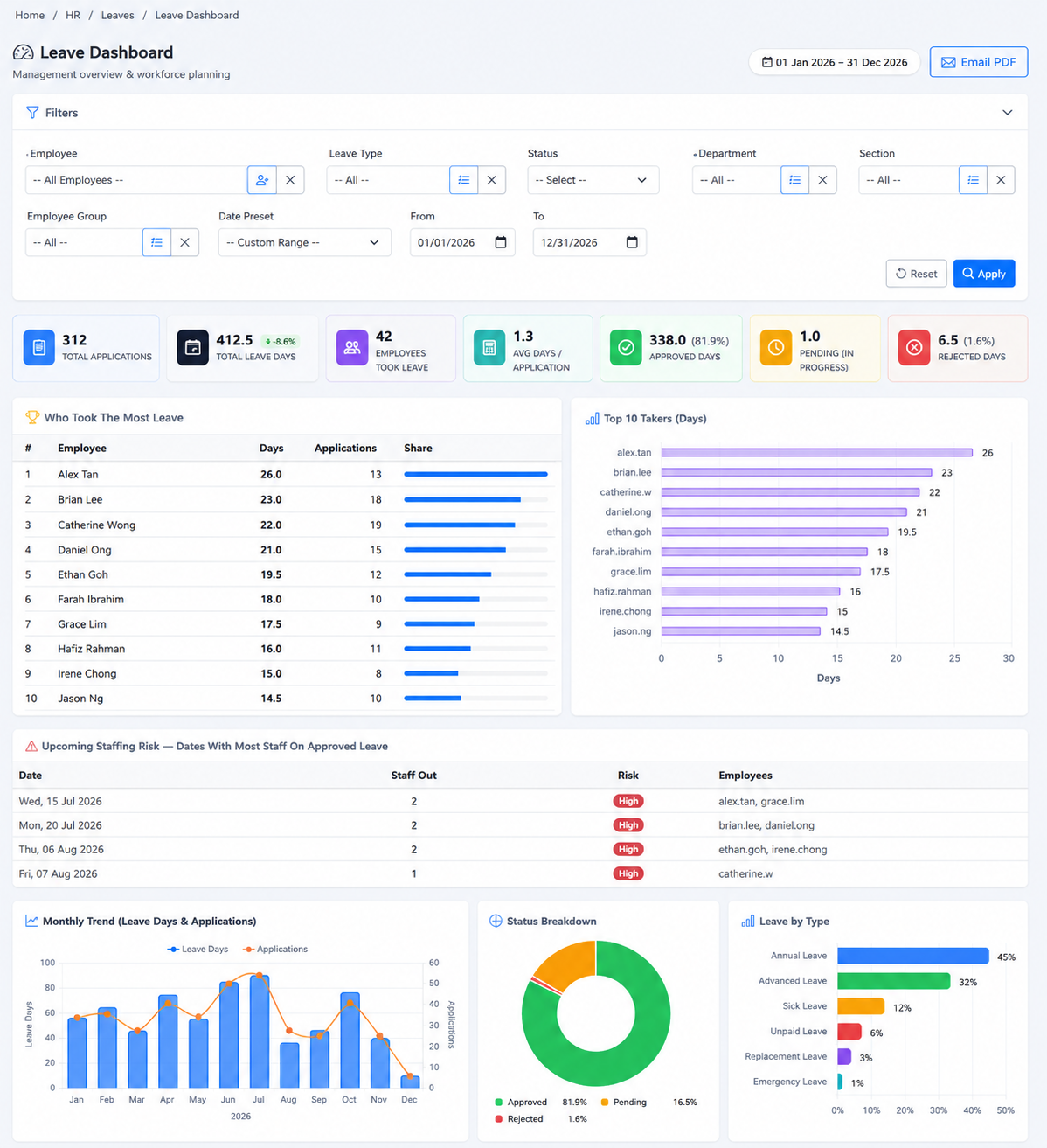This screenshot has height=1148, width=1047.
Task: Click the Leave Dashboard gauge icon
Action: 24,52
